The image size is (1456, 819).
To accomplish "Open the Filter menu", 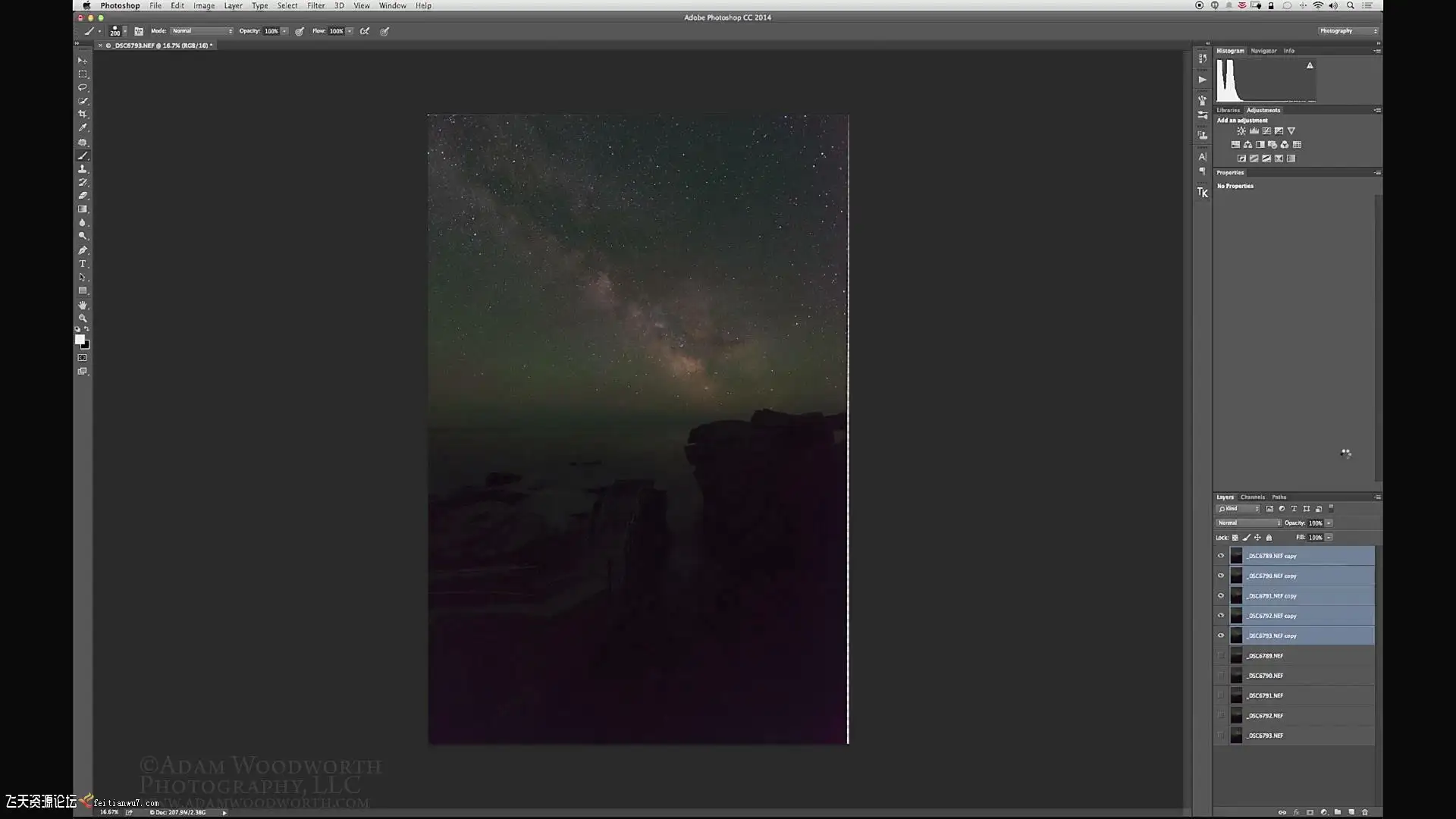I will point(315,5).
